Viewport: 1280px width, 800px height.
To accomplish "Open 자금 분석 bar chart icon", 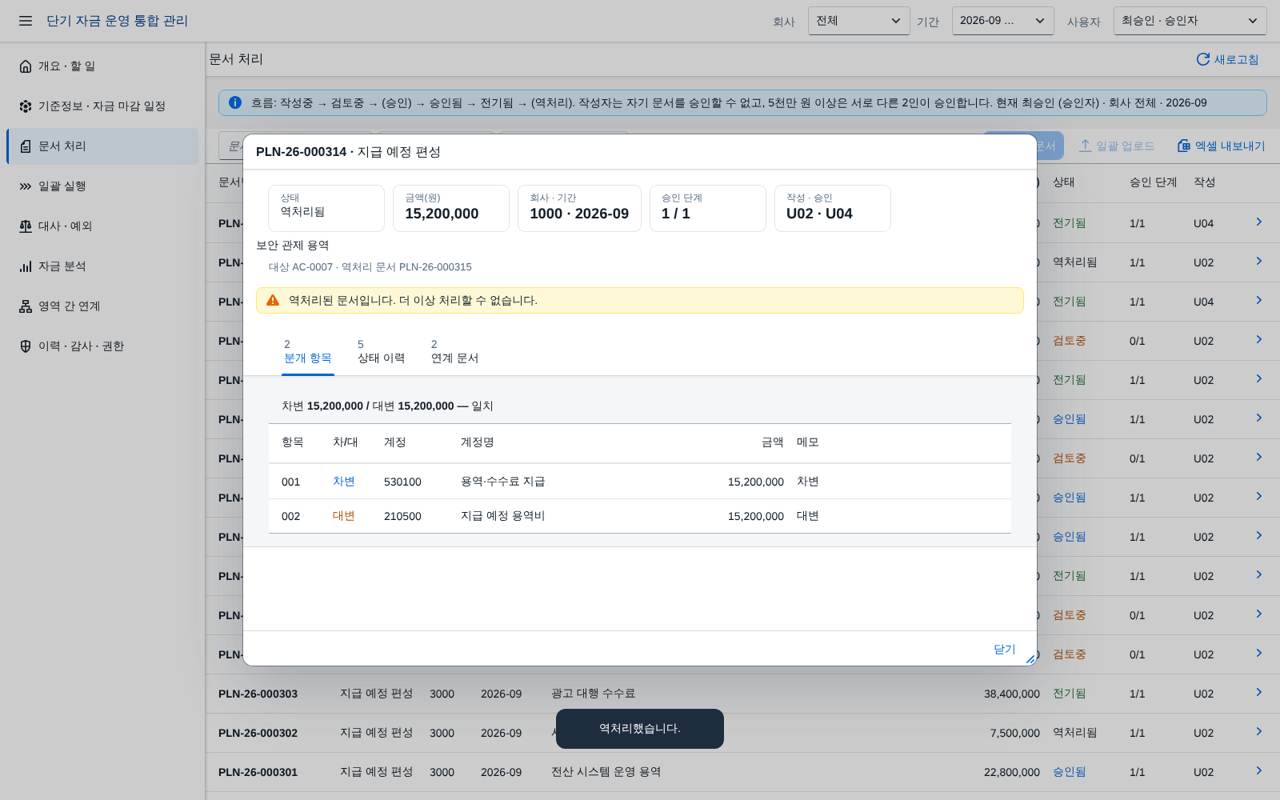I will click(26, 266).
